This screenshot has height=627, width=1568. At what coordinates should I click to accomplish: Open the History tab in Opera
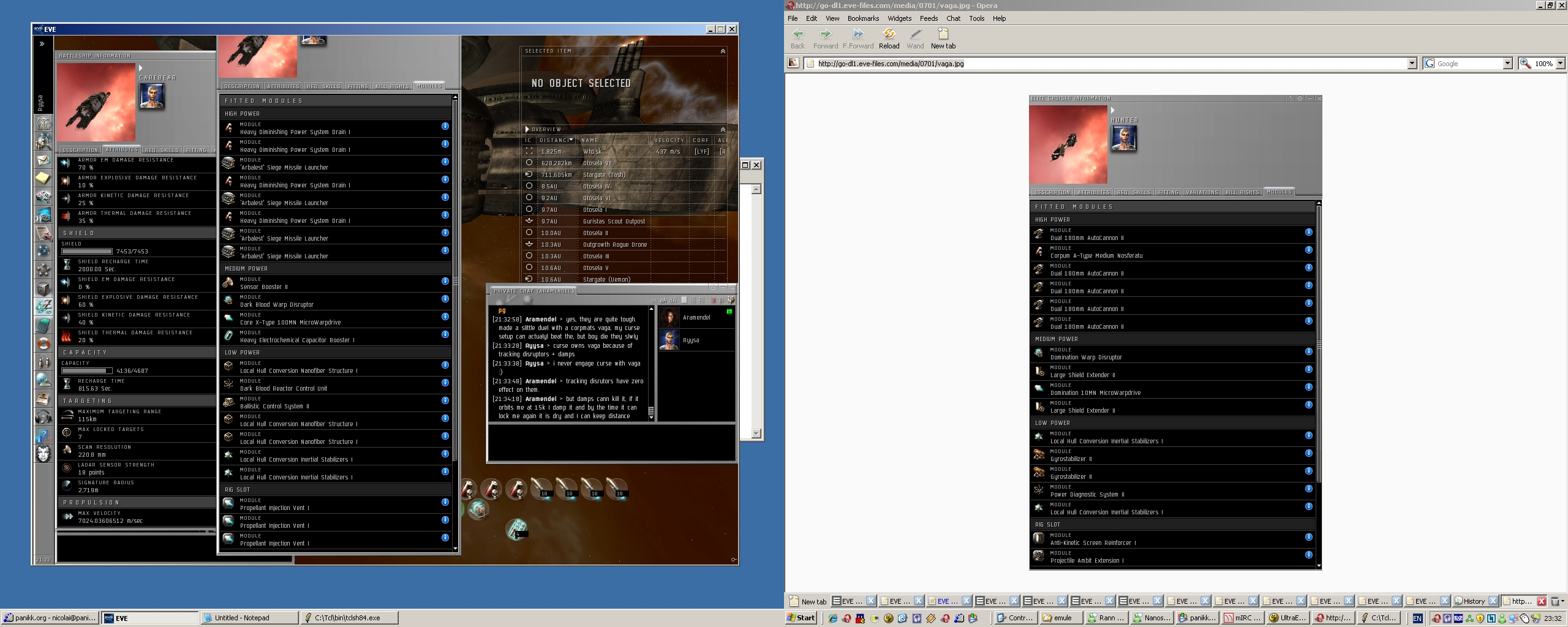[1476, 601]
